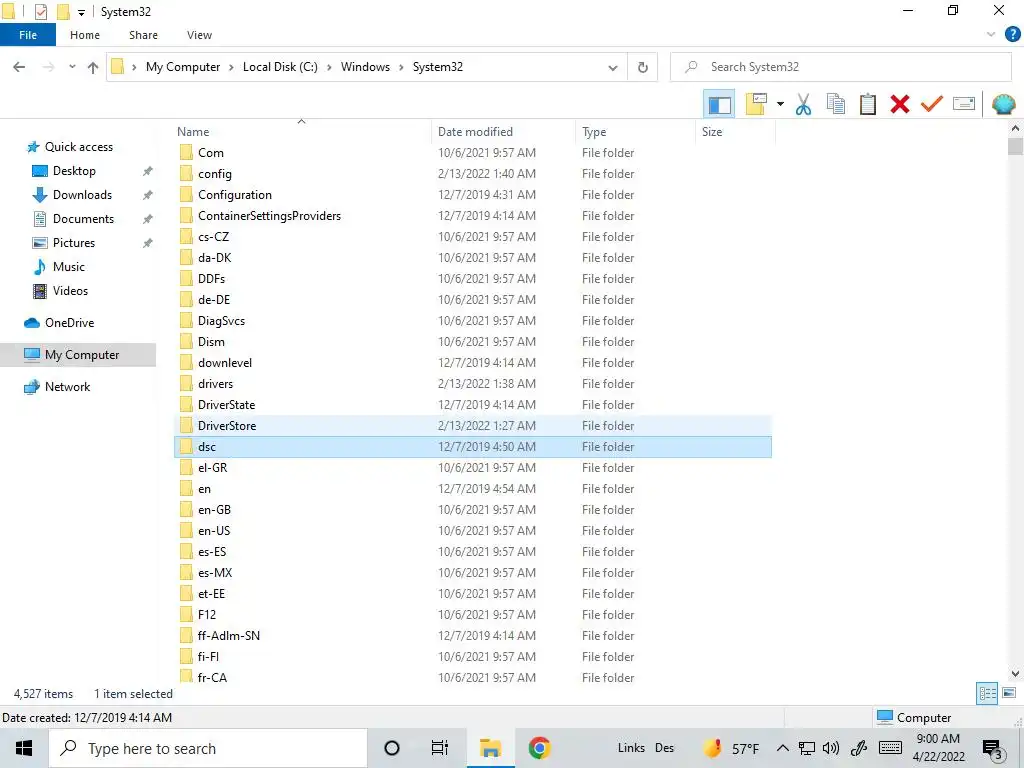Select the ff-Adlm-SN folder
Viewport: 1024px width, 768px height.
(x=229, y=636)
